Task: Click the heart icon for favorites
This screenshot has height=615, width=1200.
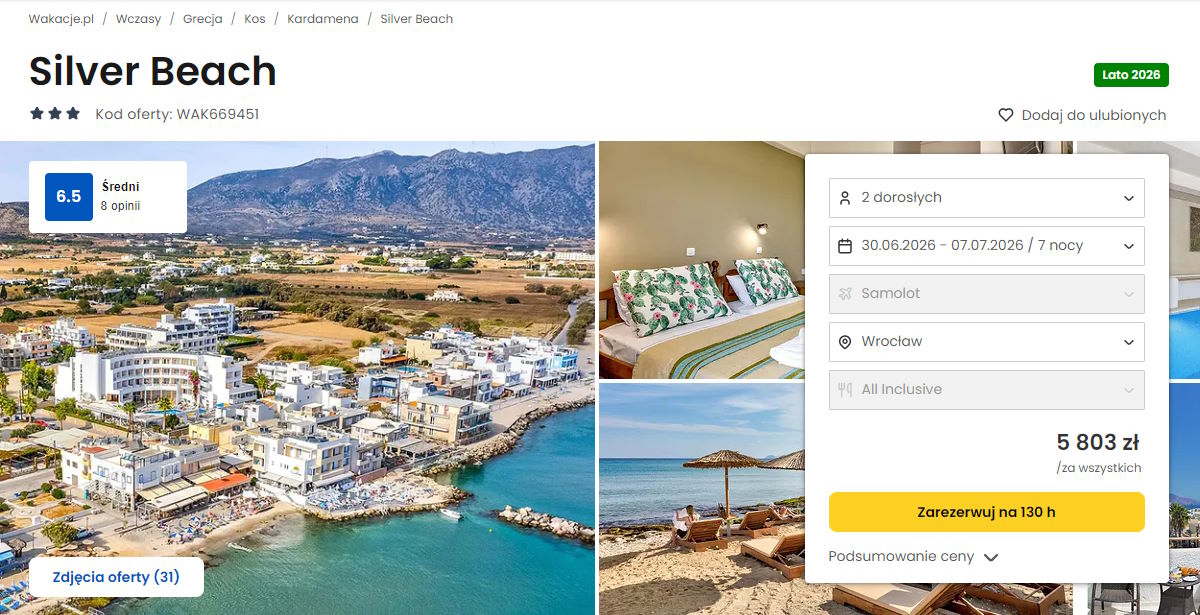Action: 1006,115
